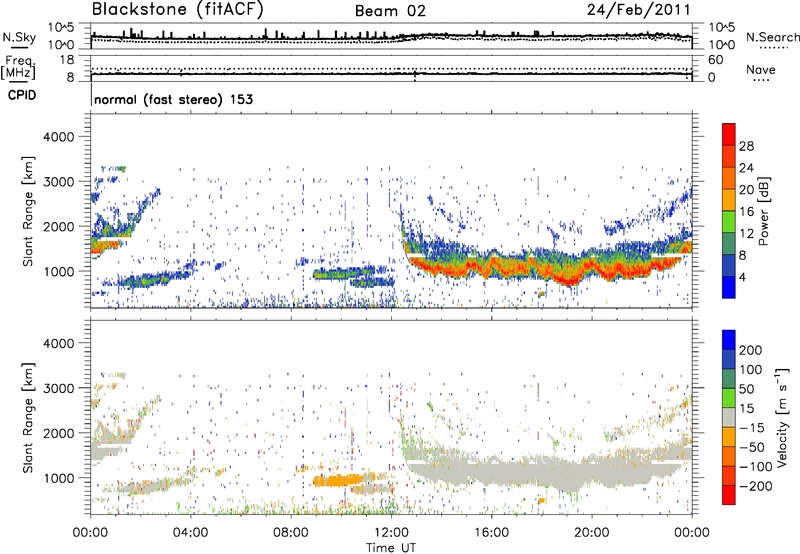Click the frequency panel '18' tick
The image size is (800, 554).
(67, 60)
